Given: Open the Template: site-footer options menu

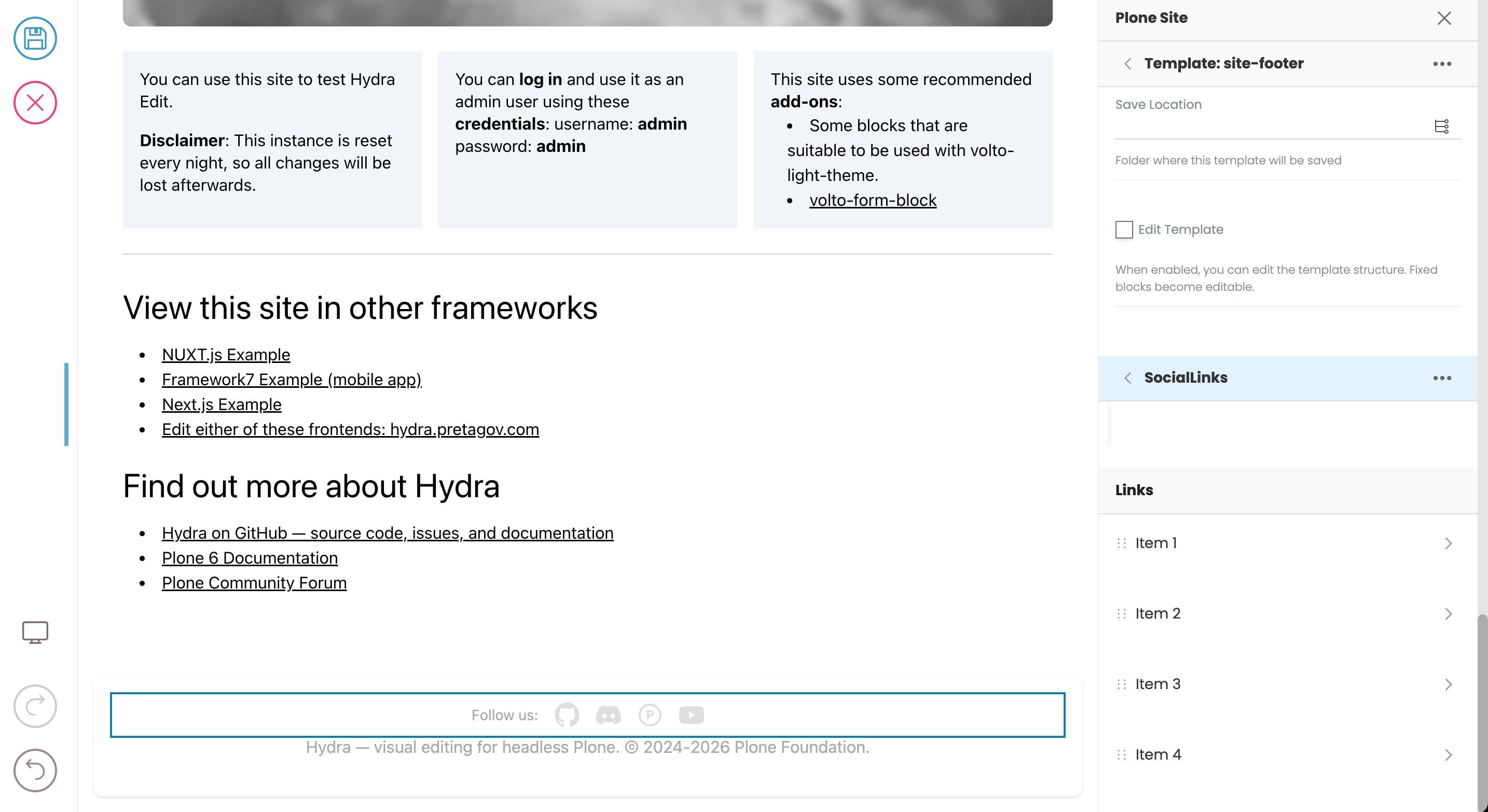Looking at the screenshot, I should click(1442, 63).
